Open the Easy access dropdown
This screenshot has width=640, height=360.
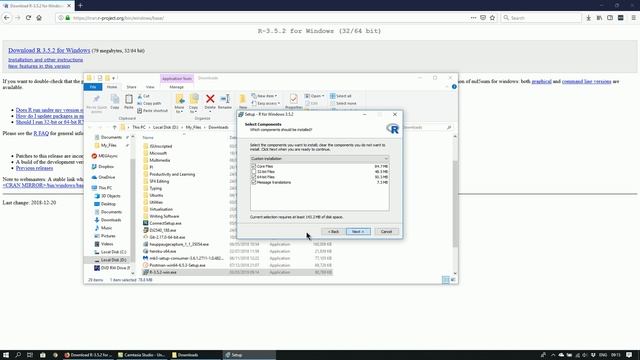[x=265, y=103]
